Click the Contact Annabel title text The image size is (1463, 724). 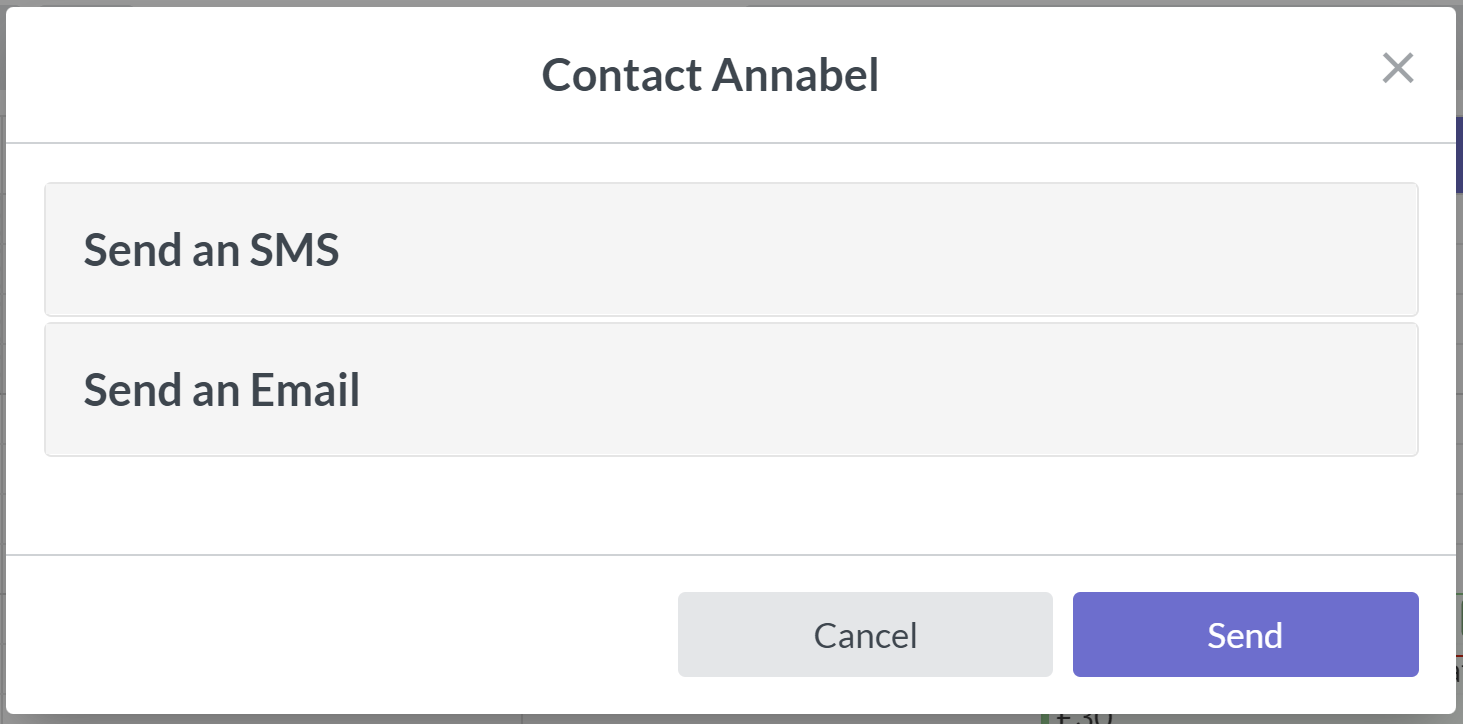(x=710, y=75)
